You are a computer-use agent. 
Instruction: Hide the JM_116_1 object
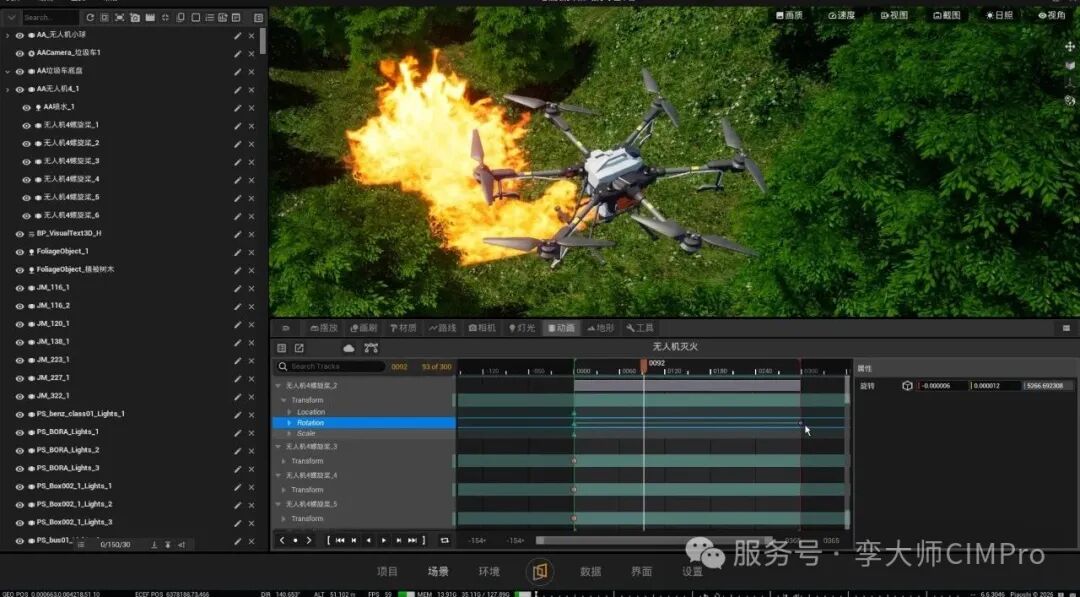[20, 288]
